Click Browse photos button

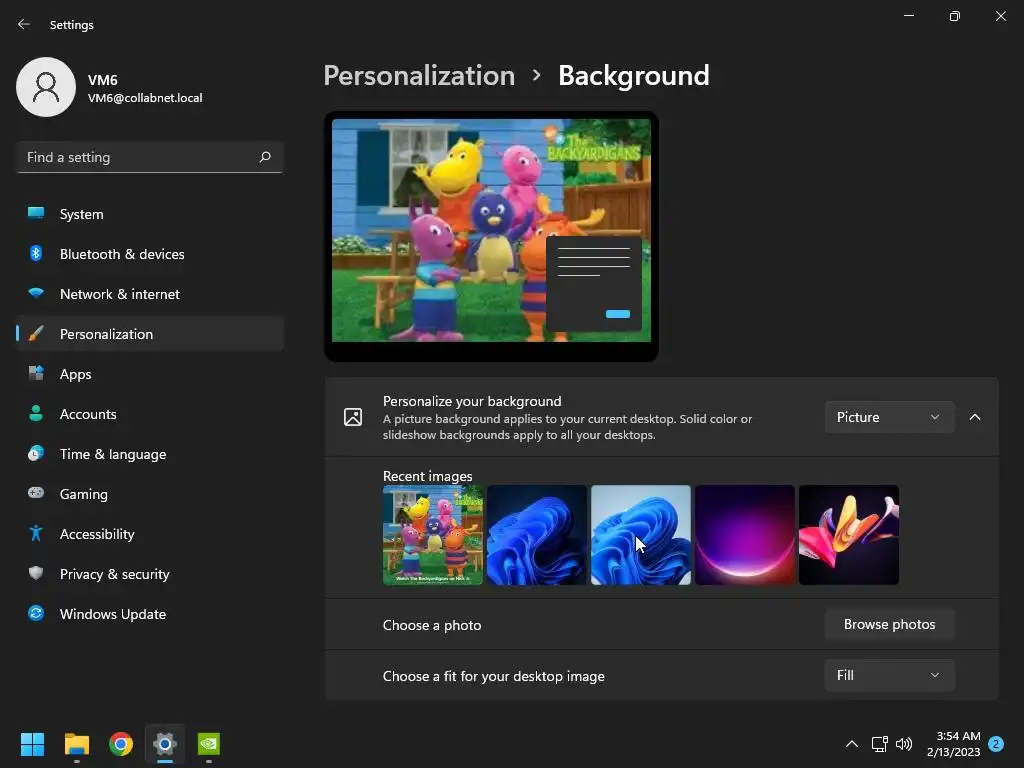click(889, 624)
